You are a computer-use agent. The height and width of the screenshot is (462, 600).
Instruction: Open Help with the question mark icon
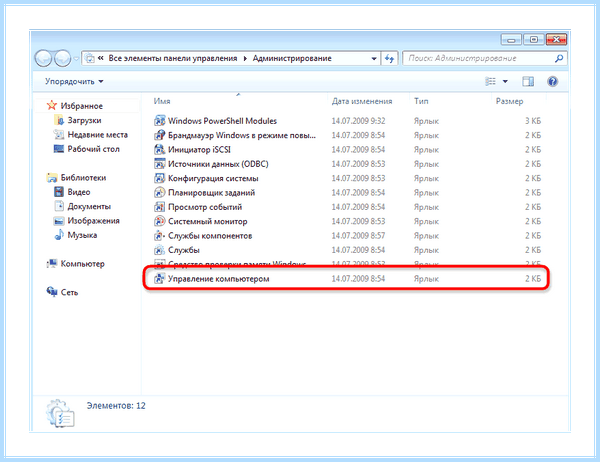point(552,81)
